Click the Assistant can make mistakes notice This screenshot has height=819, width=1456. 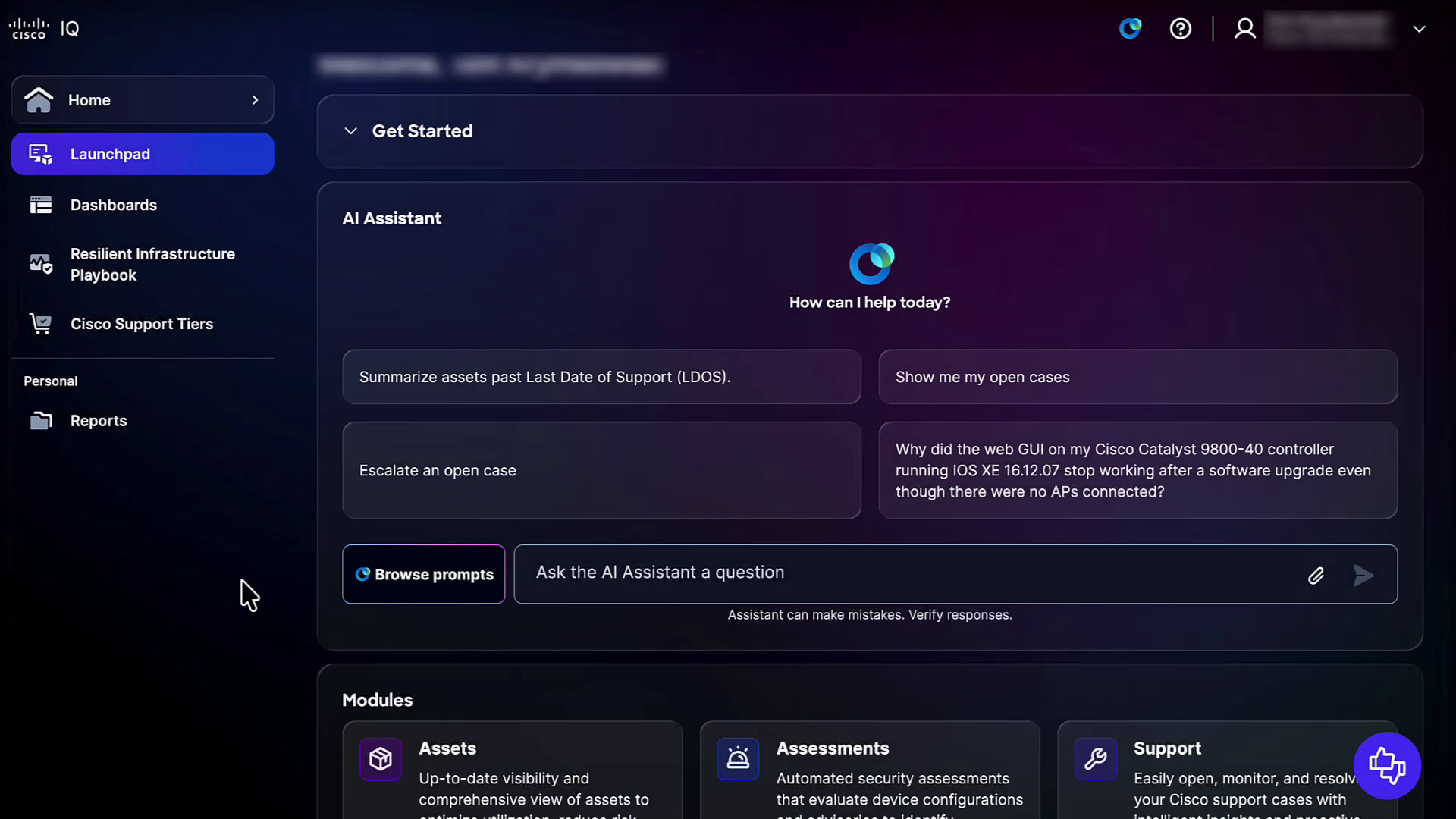click(x=870, y=615)
